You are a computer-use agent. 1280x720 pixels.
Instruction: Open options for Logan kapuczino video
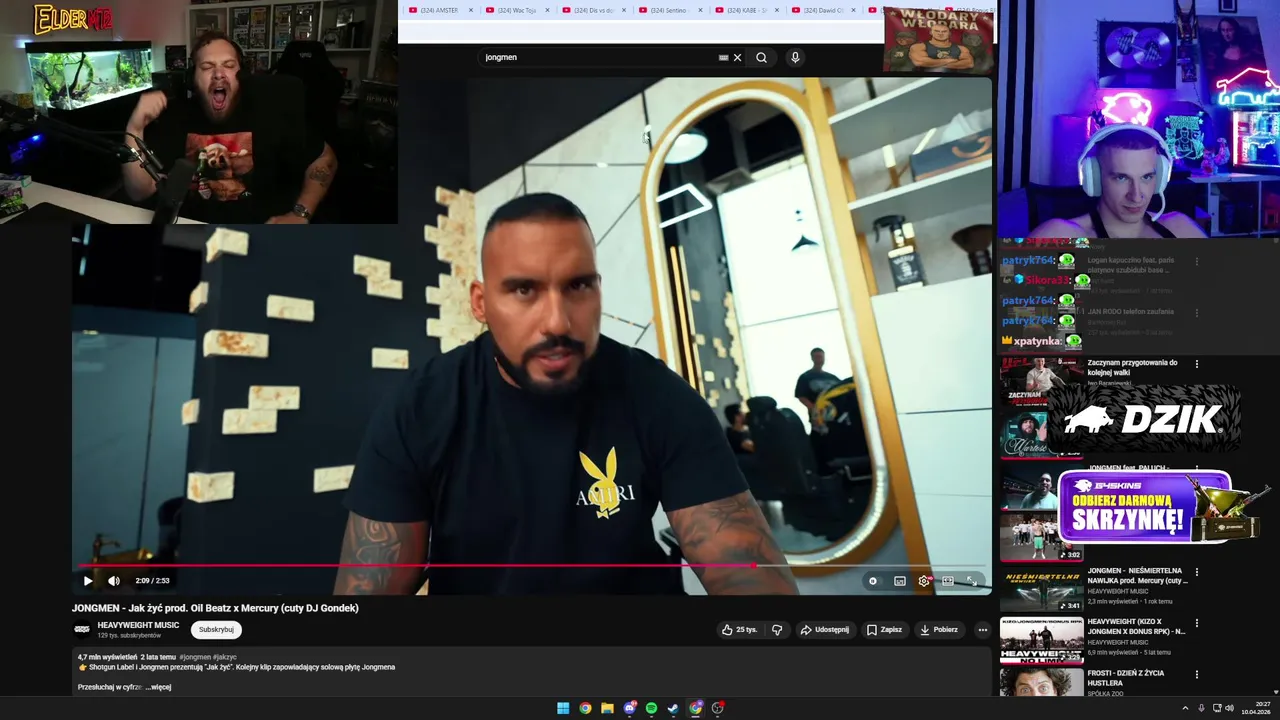[1196, 262]
